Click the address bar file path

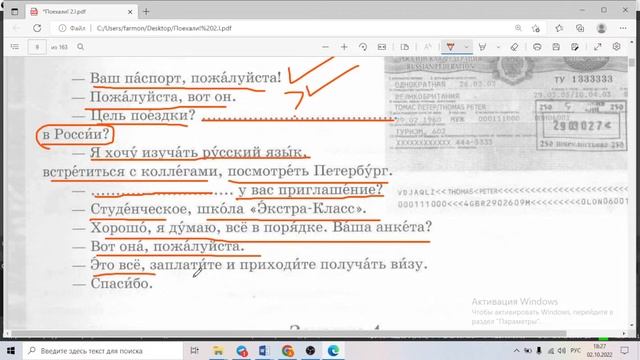coord(164,28)
